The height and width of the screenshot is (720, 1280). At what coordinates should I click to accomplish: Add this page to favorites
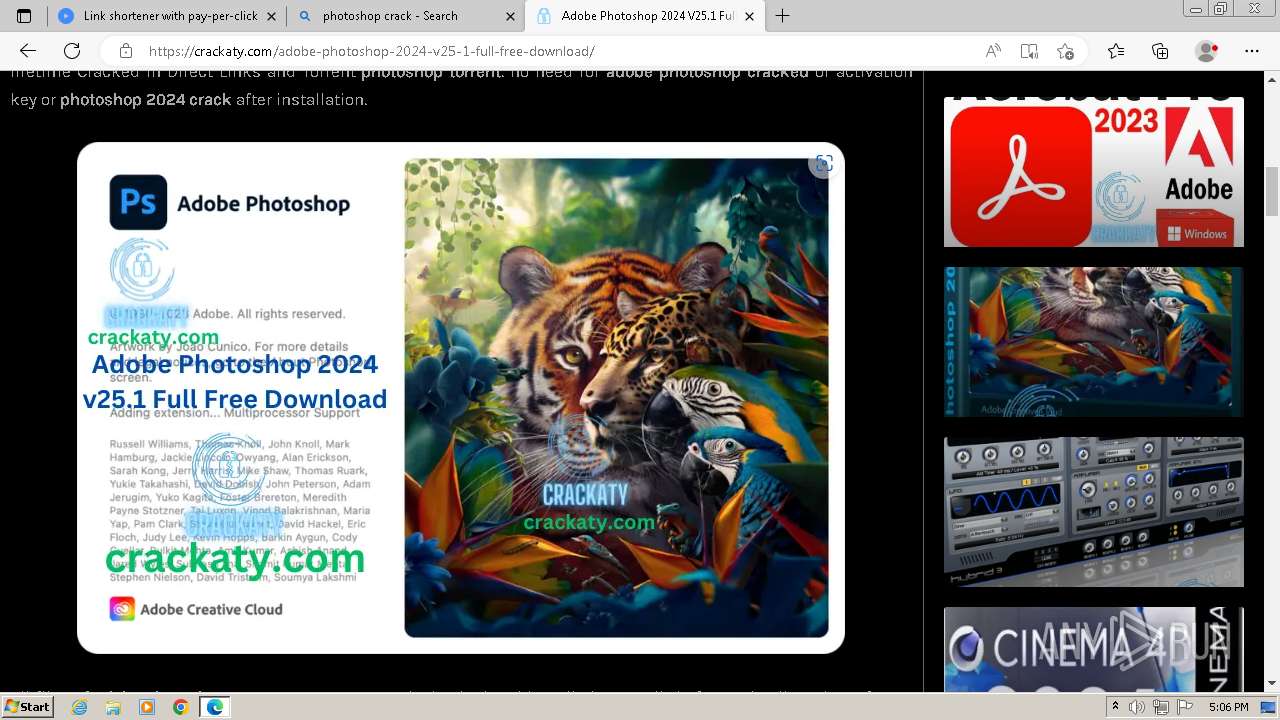(x=1065, y=51)
